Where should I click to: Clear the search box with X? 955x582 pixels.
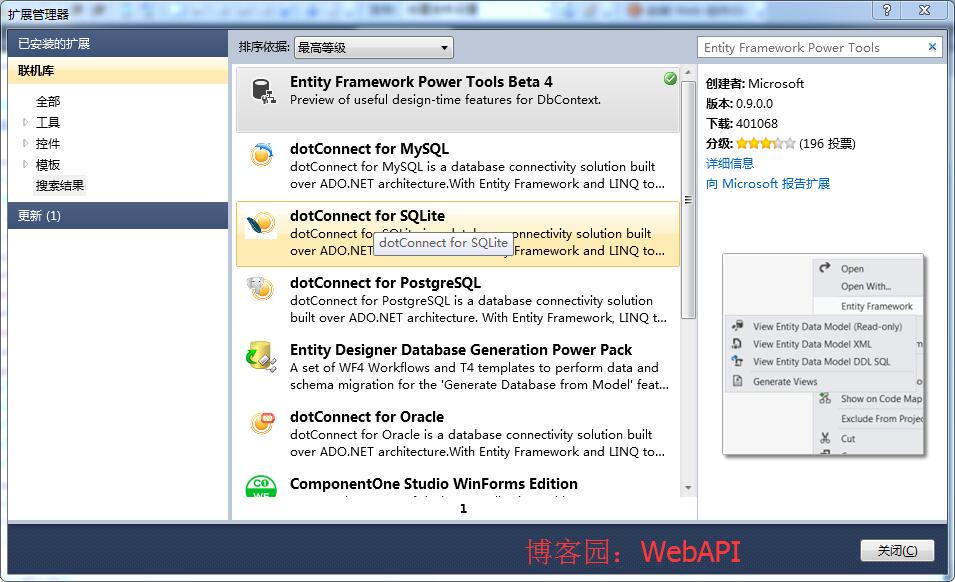point(932,47)
